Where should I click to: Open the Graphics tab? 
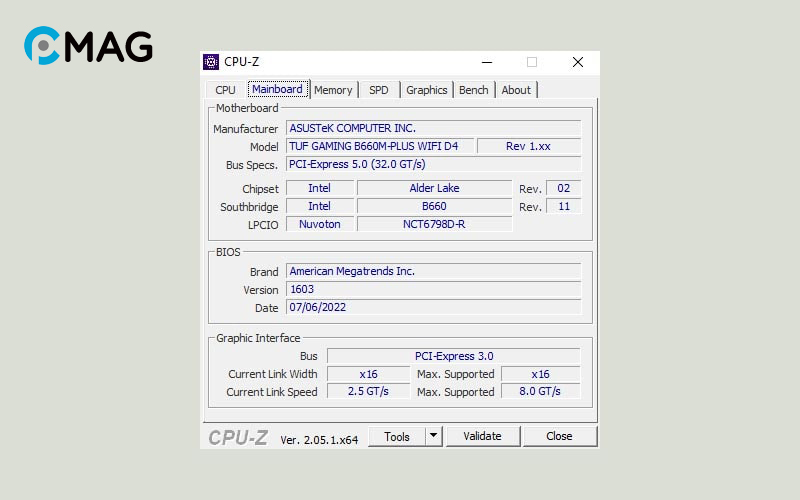tap(427, 90)
